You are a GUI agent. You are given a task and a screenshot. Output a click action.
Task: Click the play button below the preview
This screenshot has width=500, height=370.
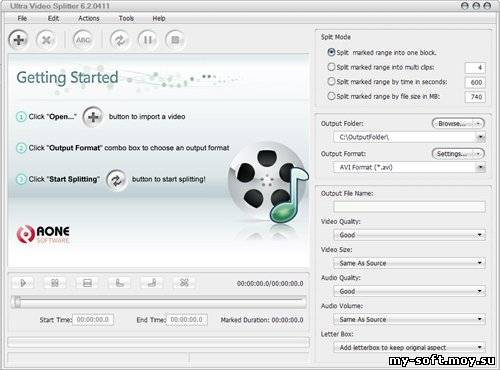(x=23, y=283)
